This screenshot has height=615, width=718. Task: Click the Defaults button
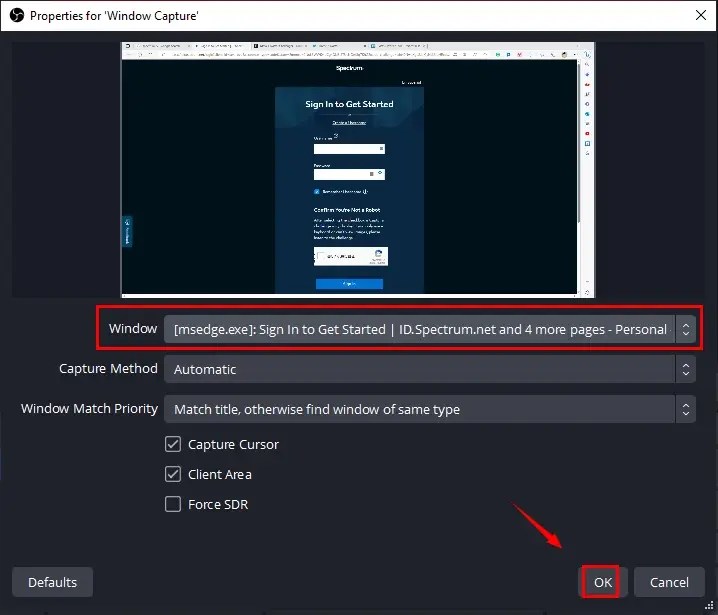53,582
